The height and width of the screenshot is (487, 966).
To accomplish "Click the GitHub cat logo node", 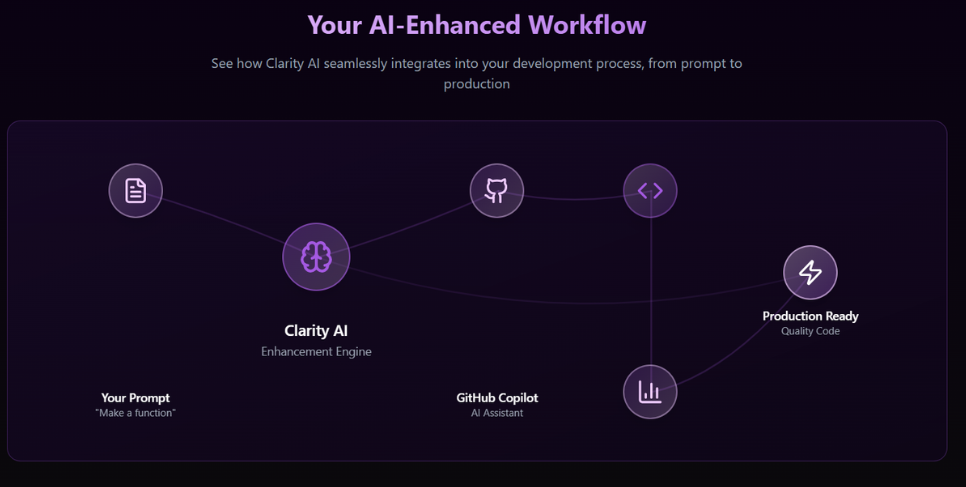I will (497, 190).
